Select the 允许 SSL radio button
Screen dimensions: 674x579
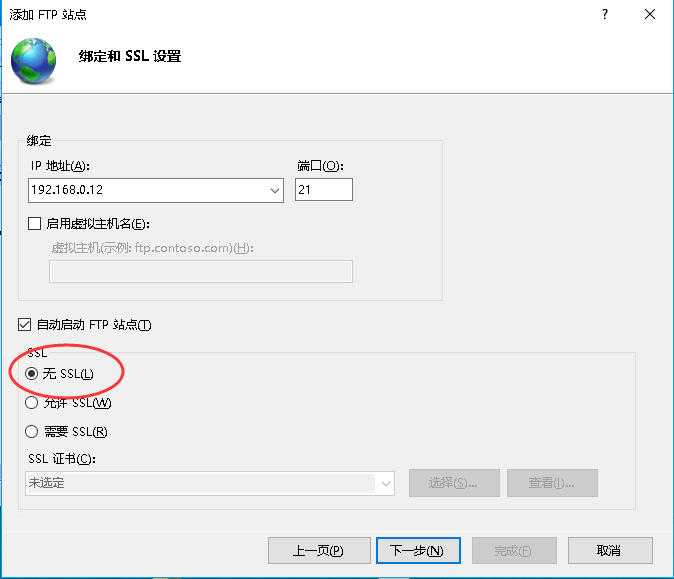pyautogui.click(x=31, y=403)
